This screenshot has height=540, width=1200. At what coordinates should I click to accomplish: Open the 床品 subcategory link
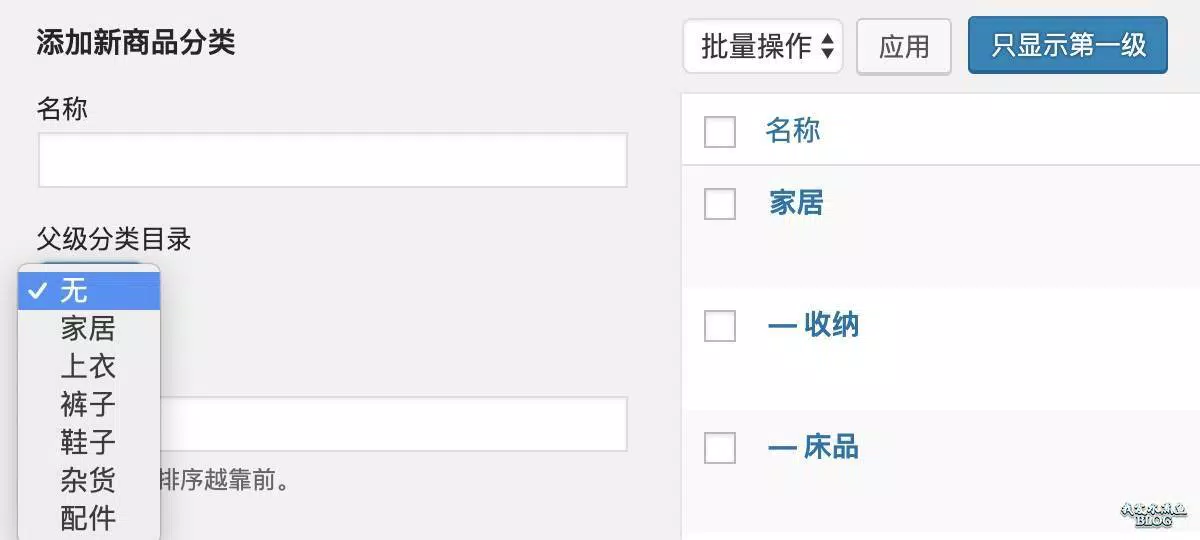pyautogui.click(x=814, y=447)
